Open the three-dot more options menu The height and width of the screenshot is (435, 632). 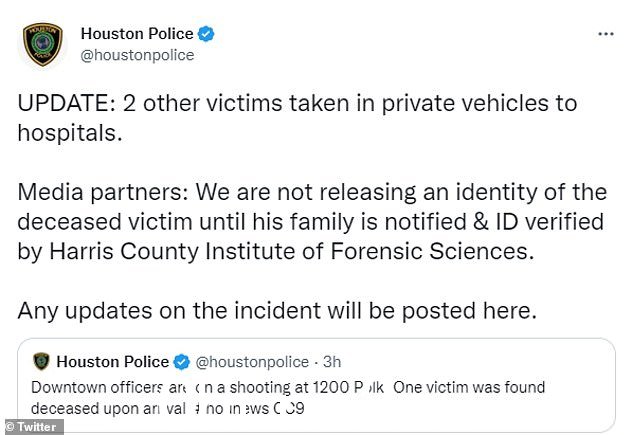(x=605, y=34)
